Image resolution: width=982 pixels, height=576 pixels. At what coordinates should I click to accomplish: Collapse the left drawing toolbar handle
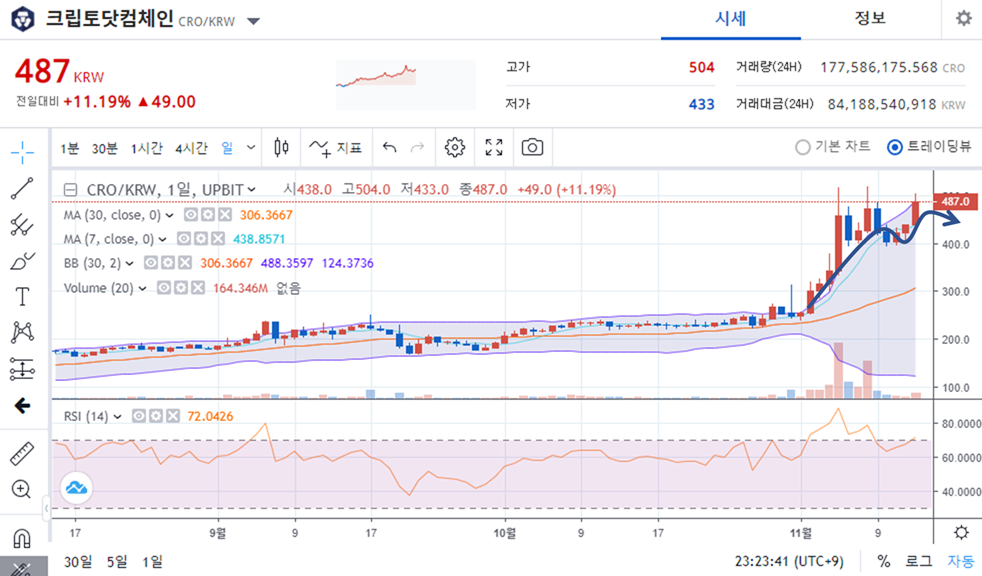pyautogui.click(x=46, y=508)
